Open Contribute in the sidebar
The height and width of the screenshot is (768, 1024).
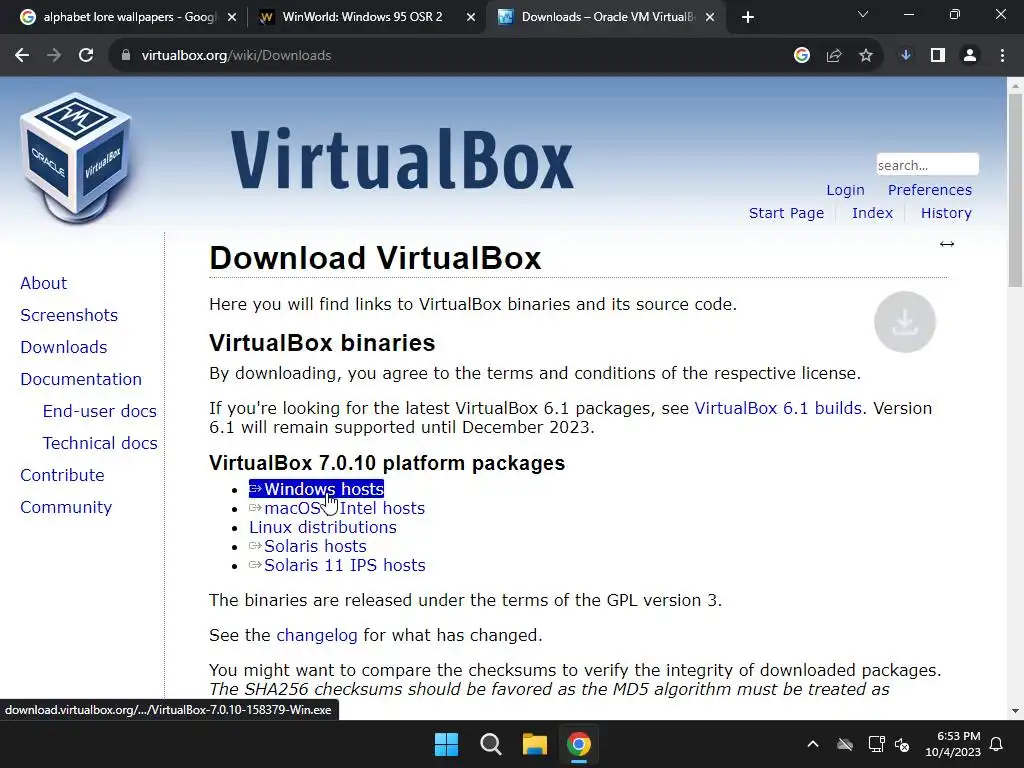coord(62,475)
